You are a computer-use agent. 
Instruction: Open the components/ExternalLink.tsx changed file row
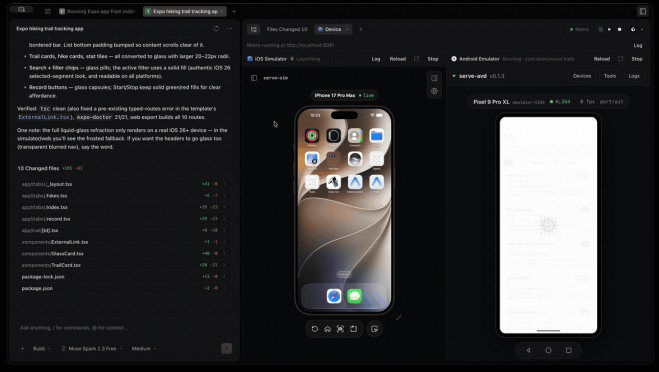click(124, 242)
